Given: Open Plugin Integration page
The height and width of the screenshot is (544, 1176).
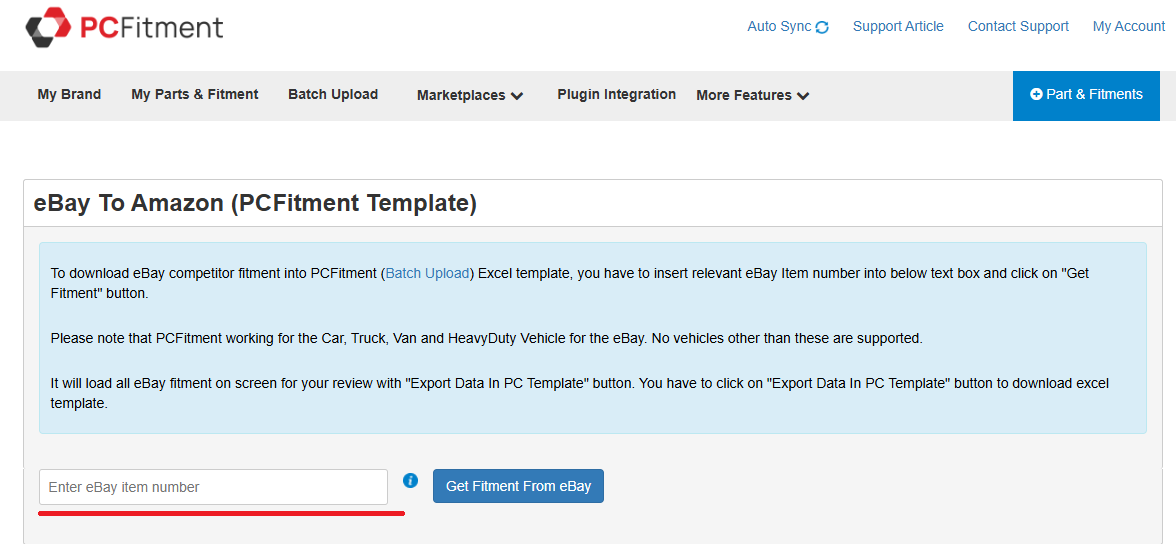Looking at the screenshot, I should click(x=616, y=95).
